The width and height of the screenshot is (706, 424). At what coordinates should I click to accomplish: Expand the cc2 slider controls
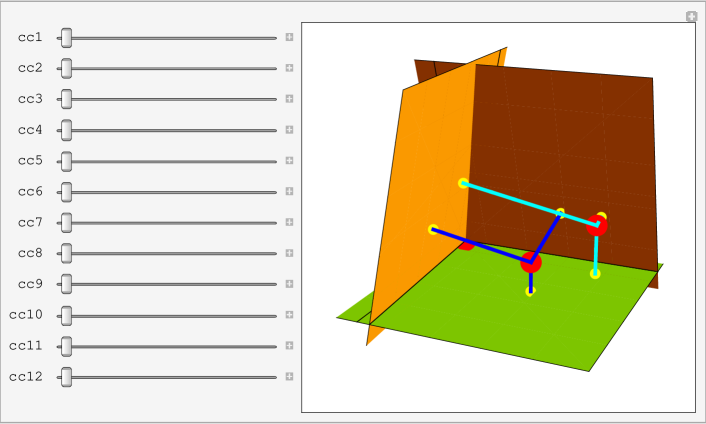(290, 68)
